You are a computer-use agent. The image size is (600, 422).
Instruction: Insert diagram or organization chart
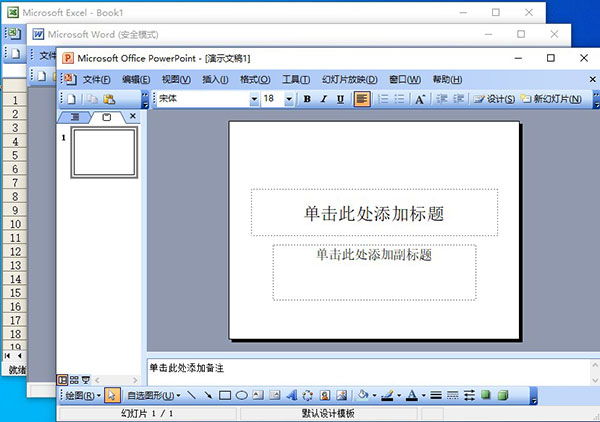coord(308,395)
